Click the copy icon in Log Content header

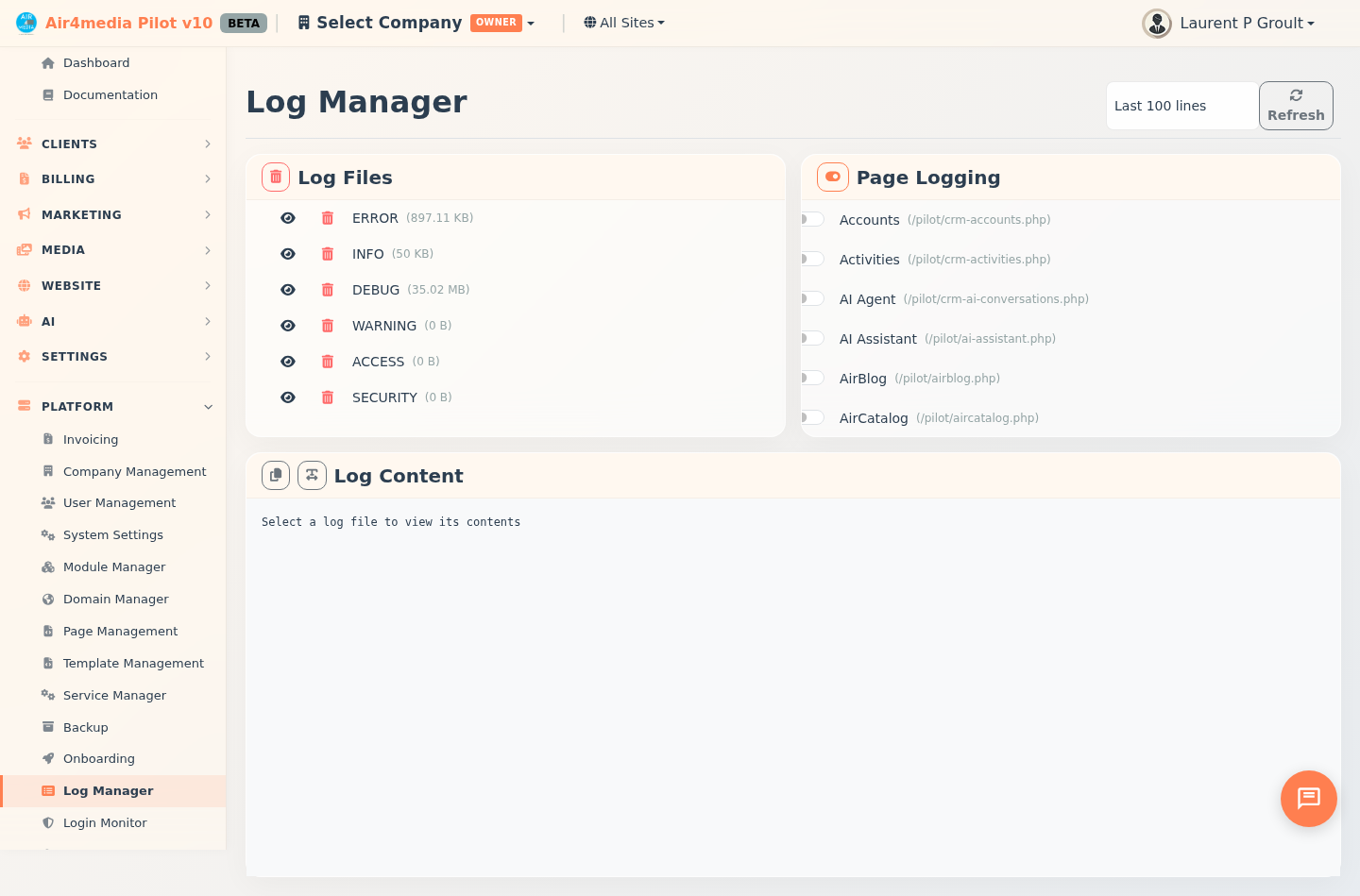point(275,475)
